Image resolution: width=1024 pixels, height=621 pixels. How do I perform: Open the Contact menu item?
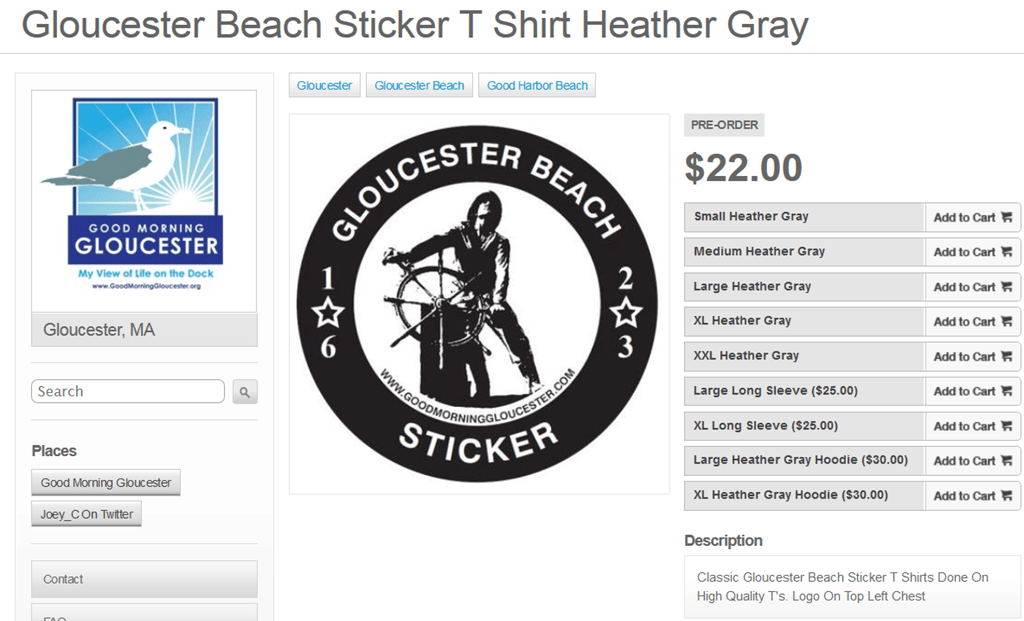pos(144,579)
